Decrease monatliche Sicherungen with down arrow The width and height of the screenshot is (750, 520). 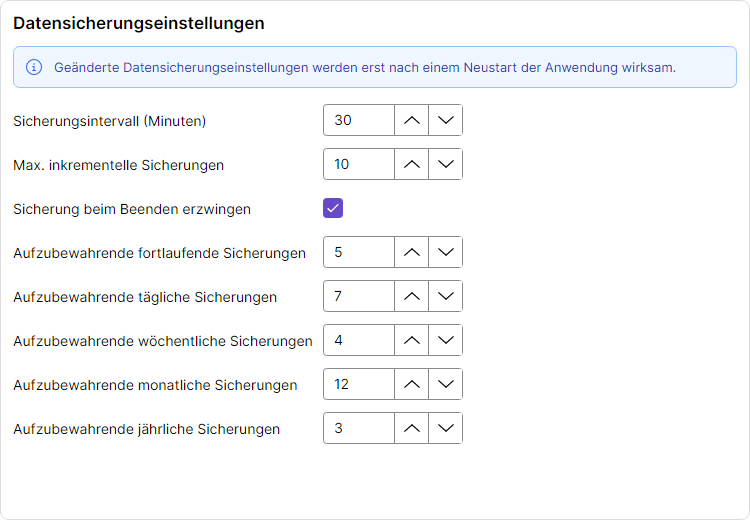445,384
